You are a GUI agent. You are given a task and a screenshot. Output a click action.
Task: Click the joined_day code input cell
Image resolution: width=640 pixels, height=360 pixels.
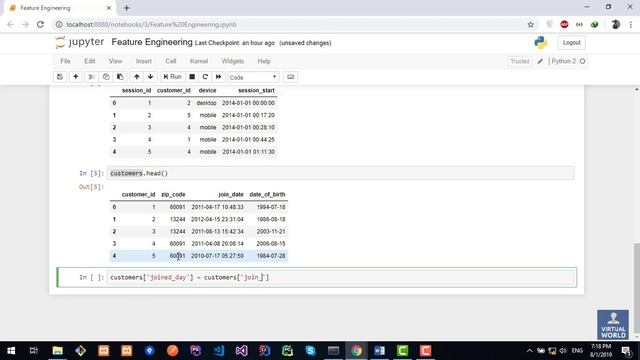pyautogui.click(x=342, y=278)
